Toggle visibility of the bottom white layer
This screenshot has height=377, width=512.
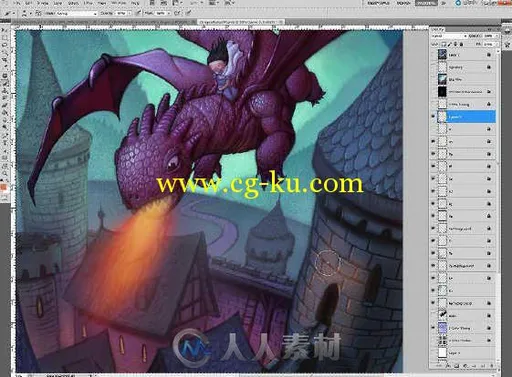pos(434,353)
